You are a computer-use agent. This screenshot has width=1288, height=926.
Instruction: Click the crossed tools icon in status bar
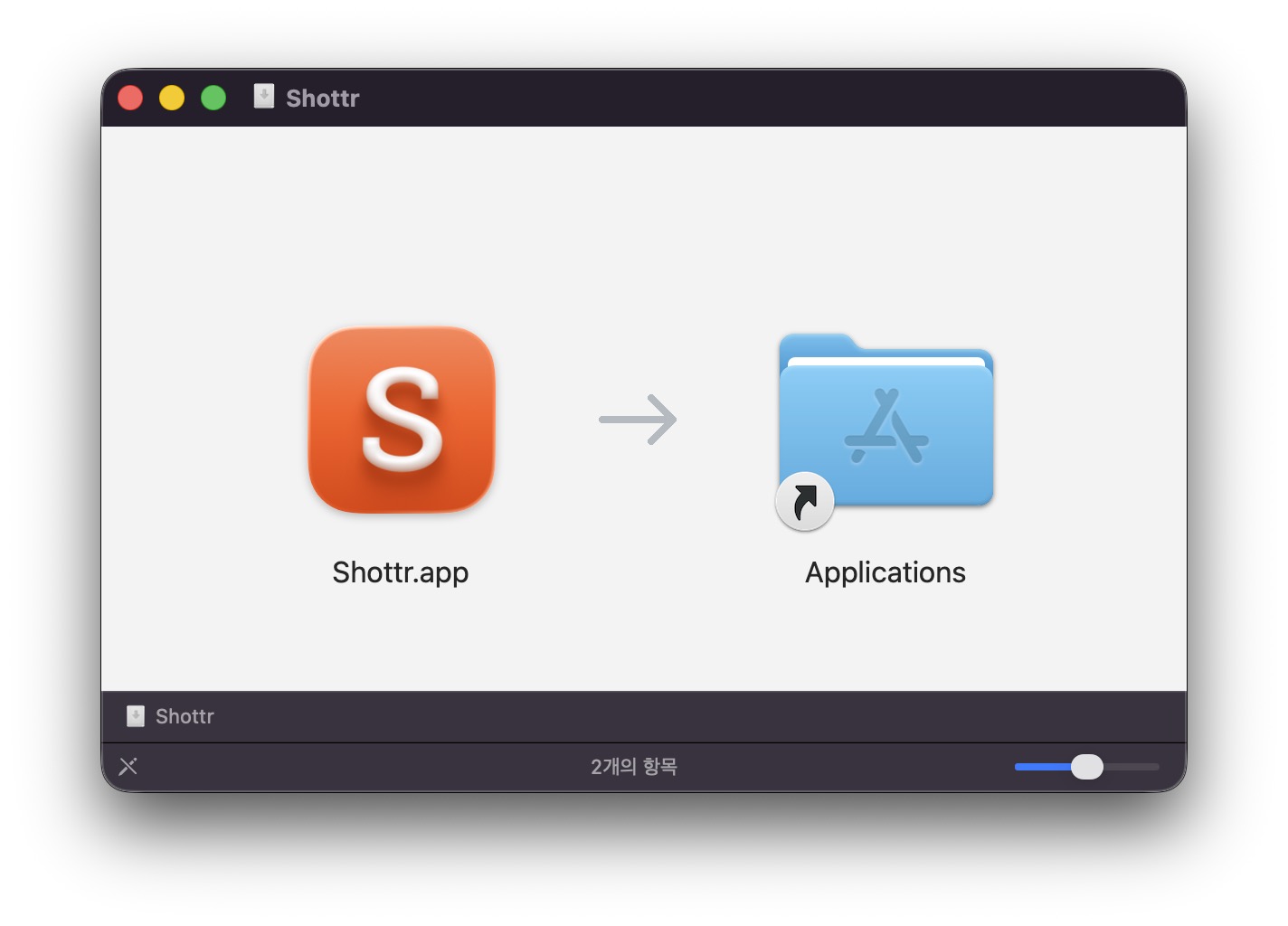(x=128, y=766)
